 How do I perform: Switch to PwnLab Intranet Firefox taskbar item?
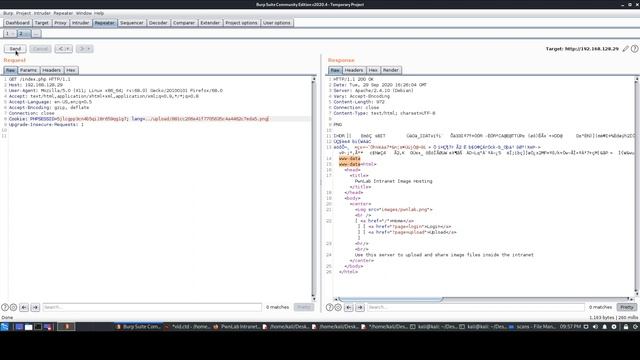click(236, 327)
